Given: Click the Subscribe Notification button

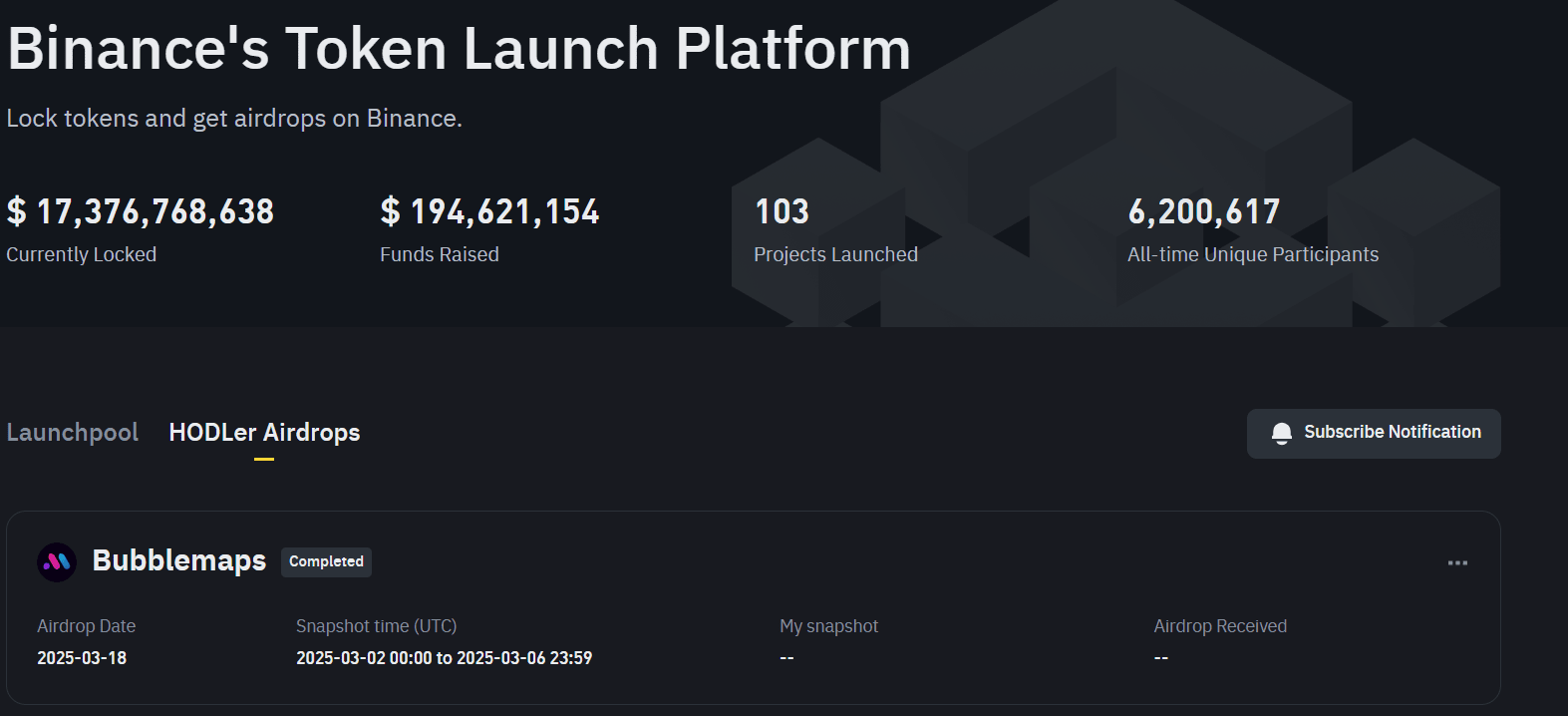Looking at the screenshot, I should tap(1374, 434).
